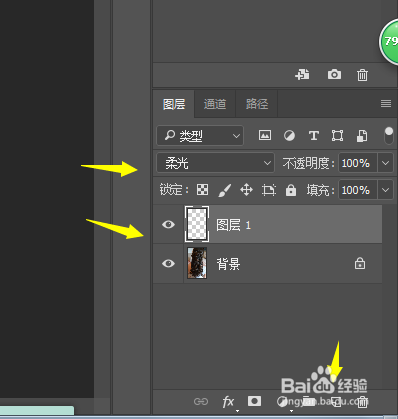This screenshot has width=398, height=419.
Task: Click the 背景 layer lock icon
Action: click(x=360, y=263)
